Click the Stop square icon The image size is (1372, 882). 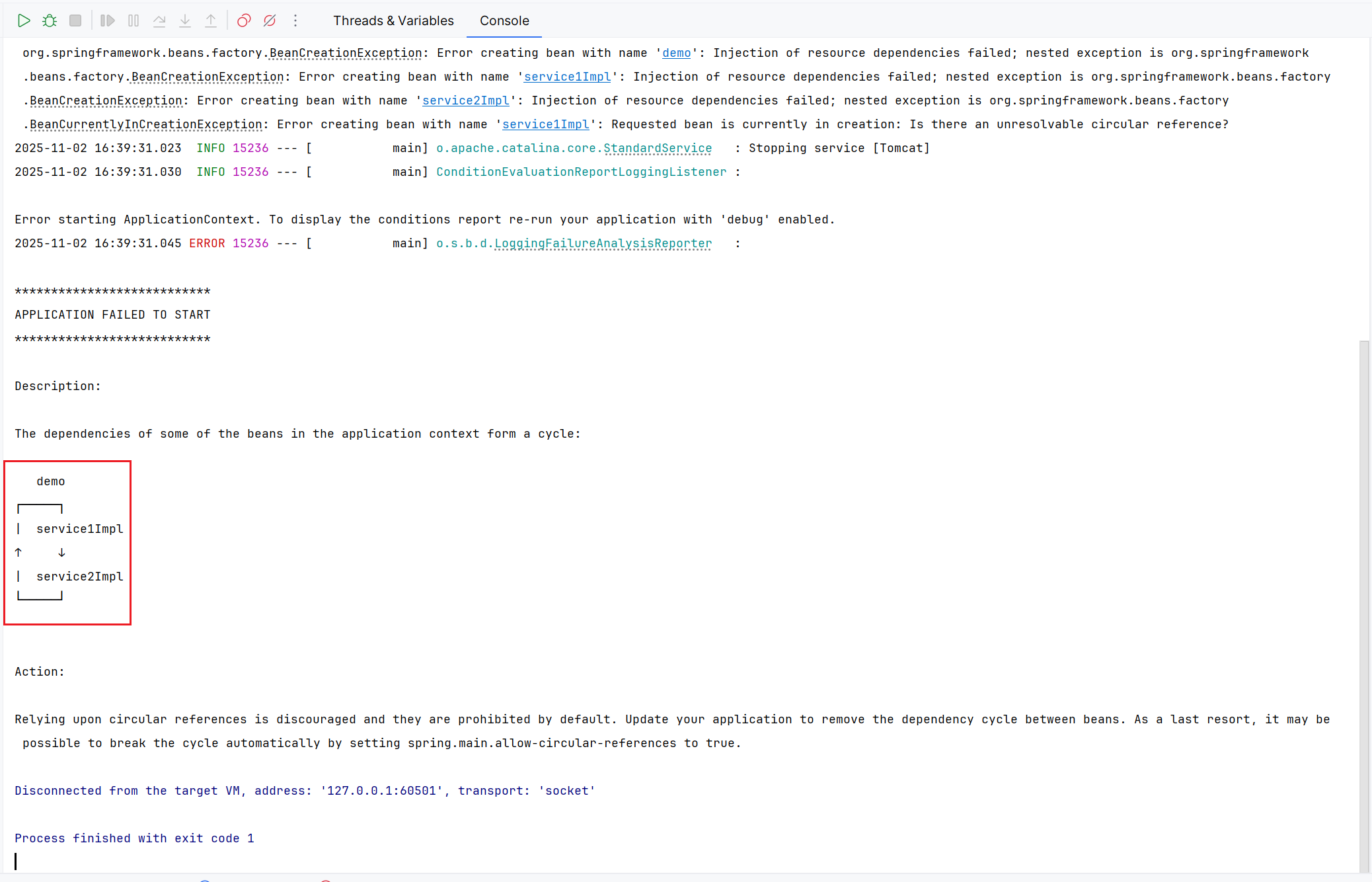[x=75, y=20]
